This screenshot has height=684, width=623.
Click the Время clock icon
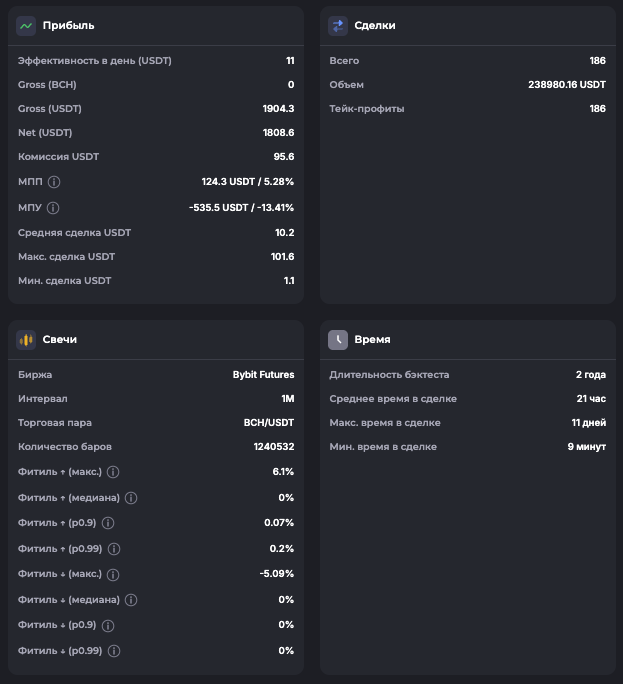pos(338,339)
